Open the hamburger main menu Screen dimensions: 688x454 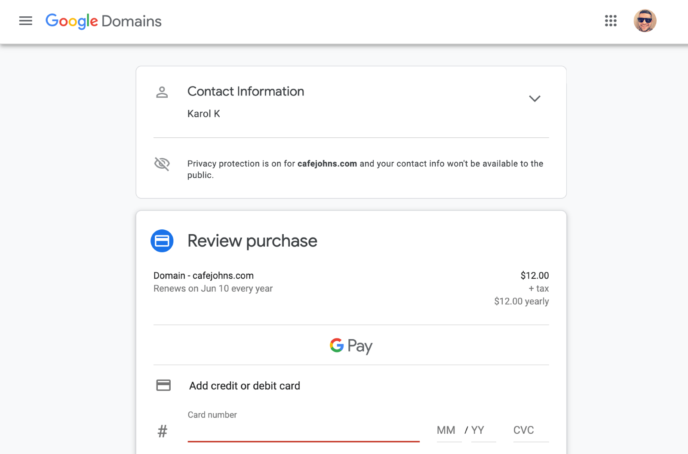25,21
